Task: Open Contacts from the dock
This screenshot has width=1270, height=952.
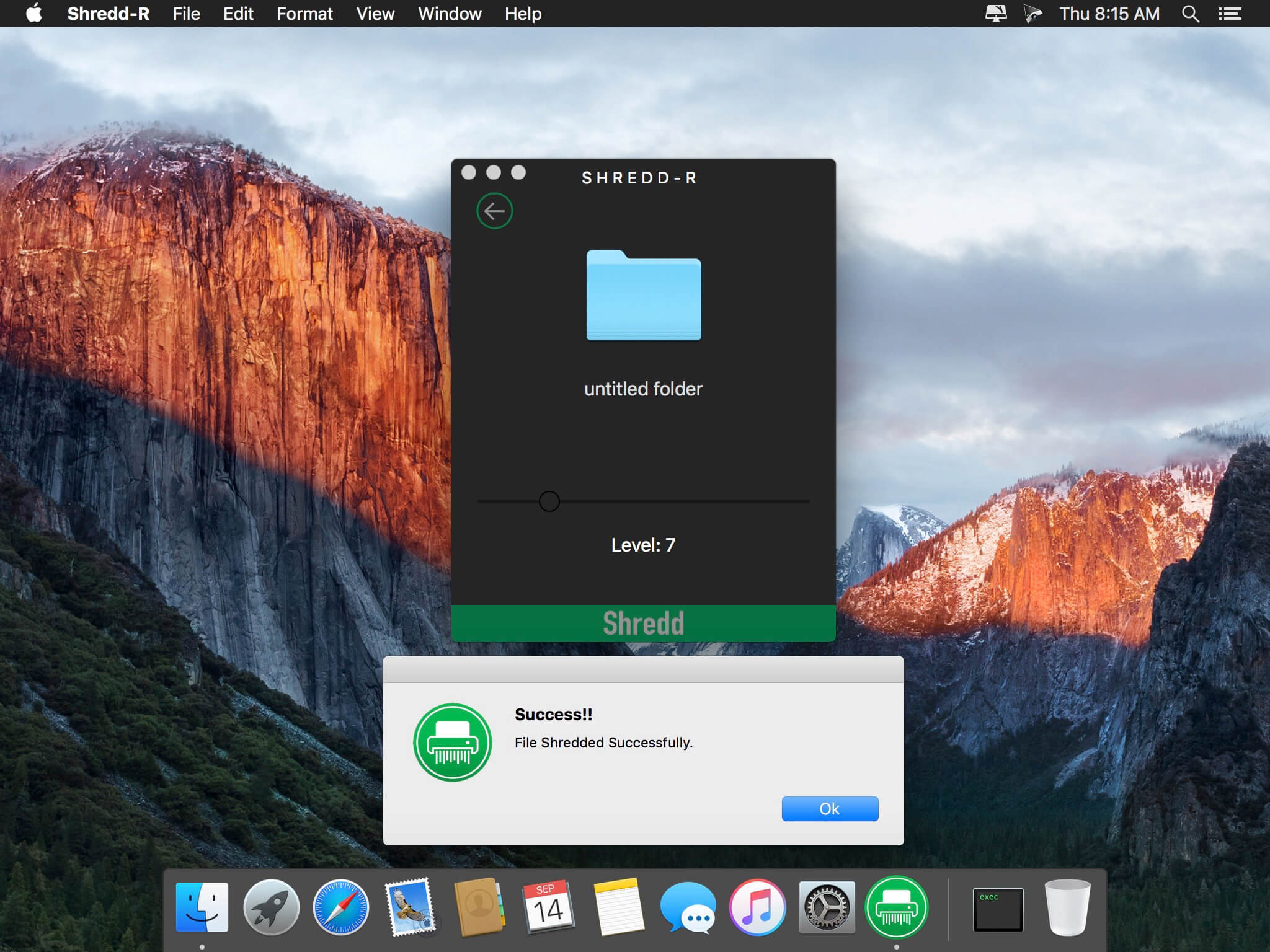Action: click(x=479, y=907)
